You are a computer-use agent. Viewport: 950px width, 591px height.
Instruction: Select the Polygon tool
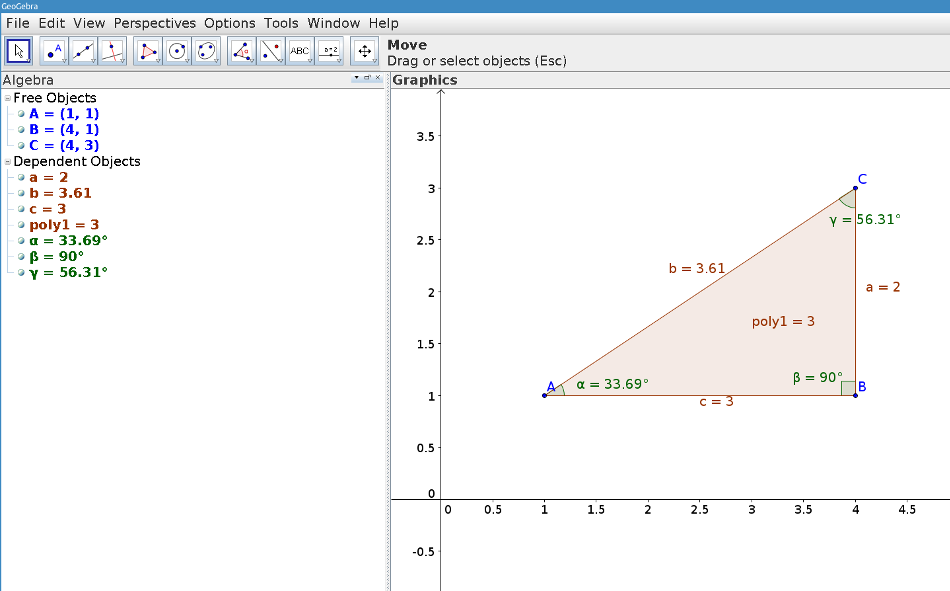pos(147,50)
